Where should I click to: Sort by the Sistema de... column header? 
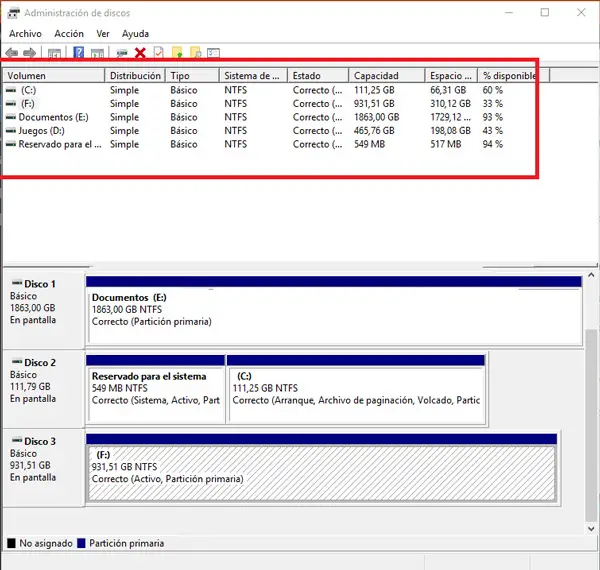point(253,76)
